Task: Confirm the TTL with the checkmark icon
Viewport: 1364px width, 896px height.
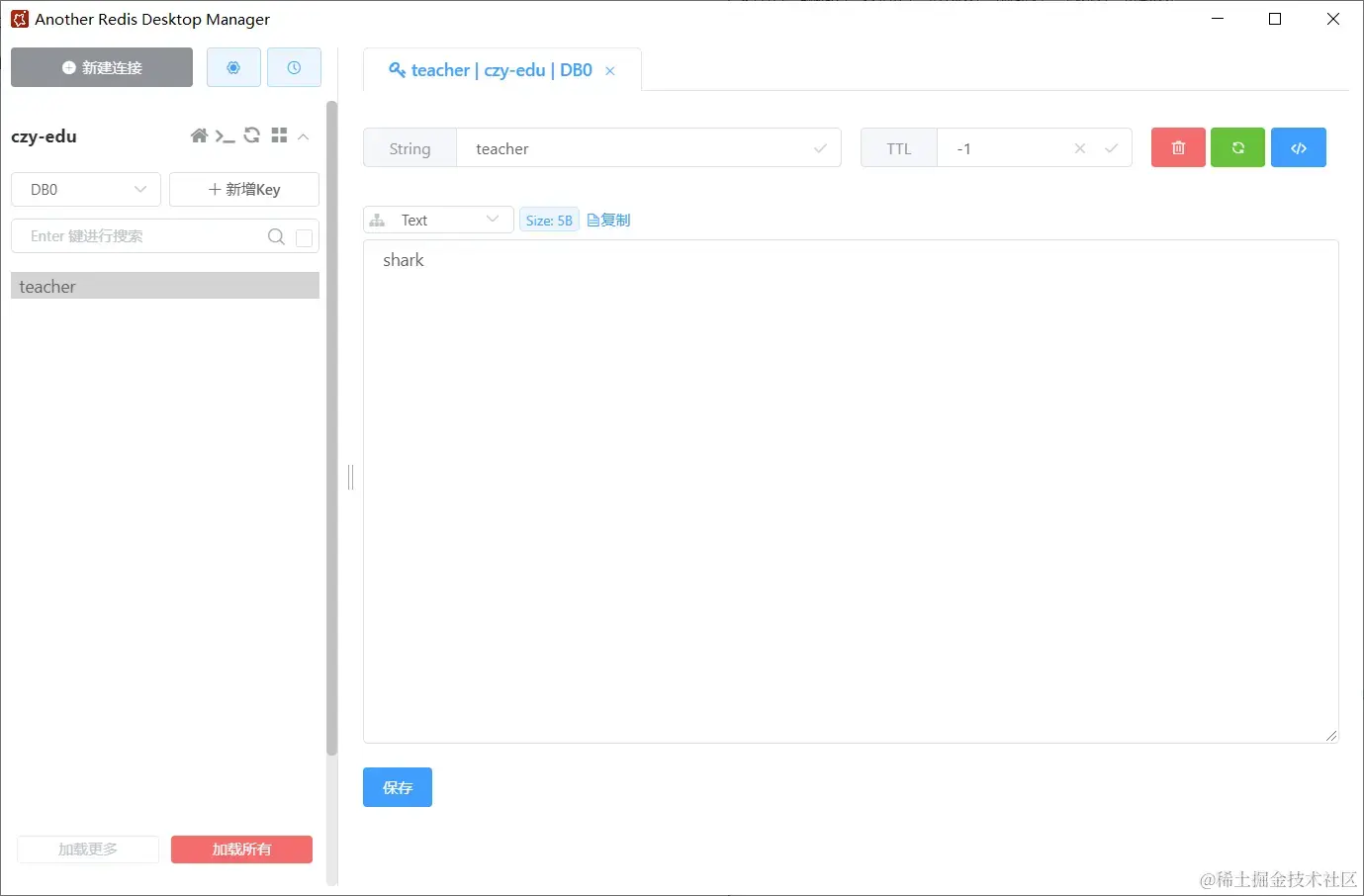Action: point(1112,148)
